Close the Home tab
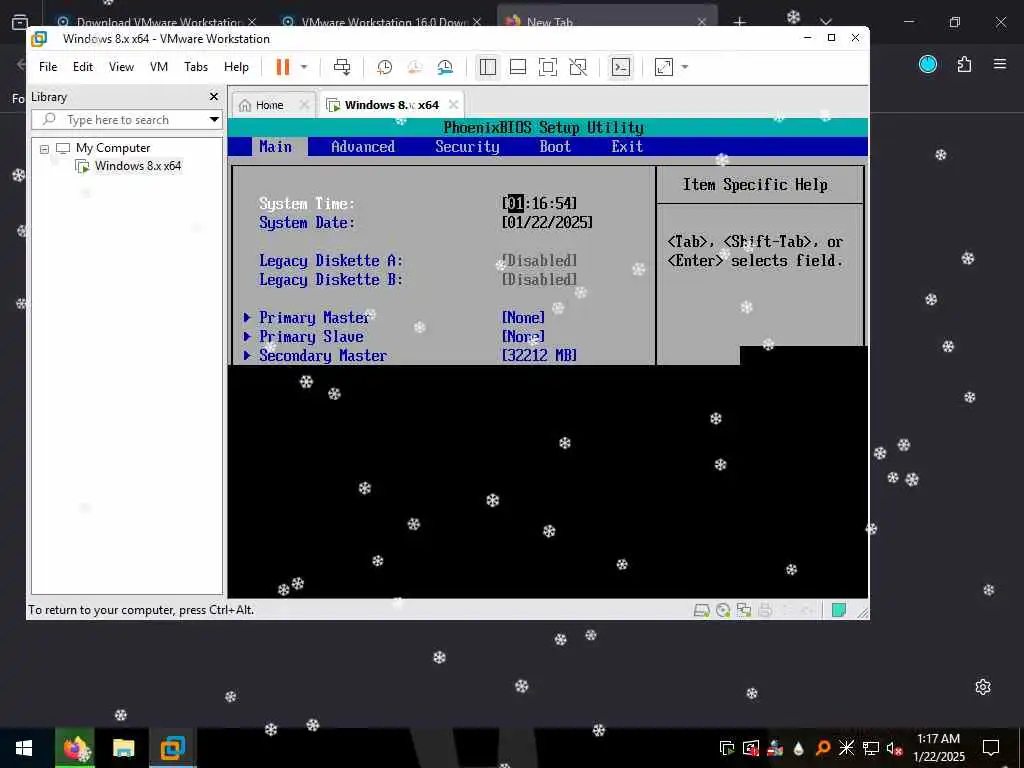The width and height of the screenshot is (1024, 768). (x=304, y=105)
